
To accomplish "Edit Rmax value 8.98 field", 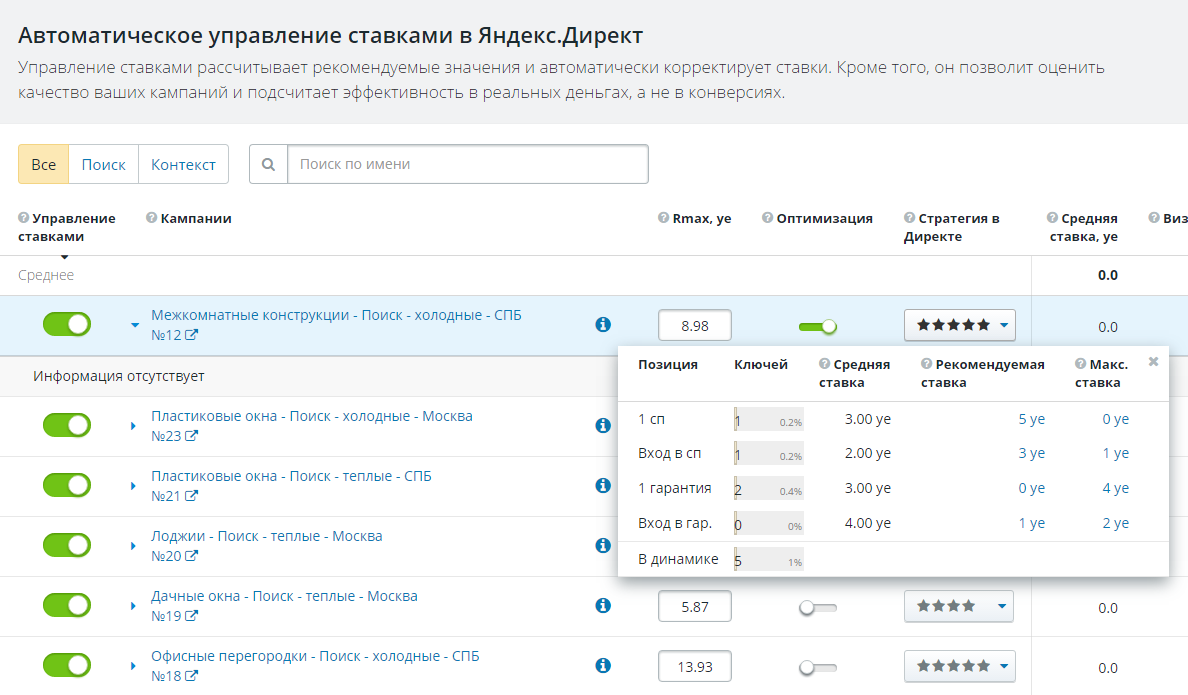I will coord(695,325).
